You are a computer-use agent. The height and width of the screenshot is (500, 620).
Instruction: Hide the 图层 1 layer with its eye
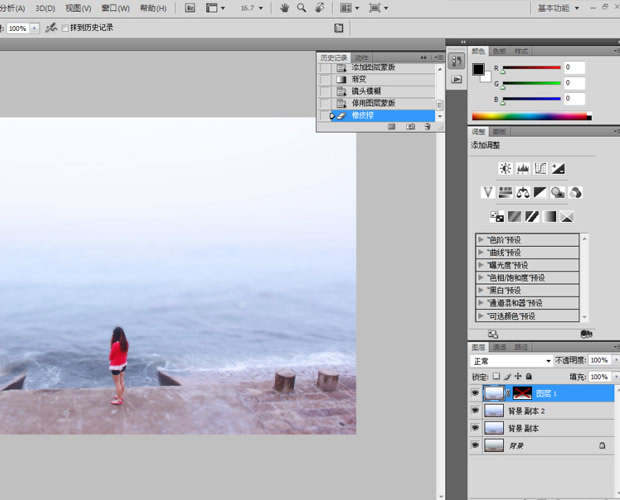click(x=475, y=393)
